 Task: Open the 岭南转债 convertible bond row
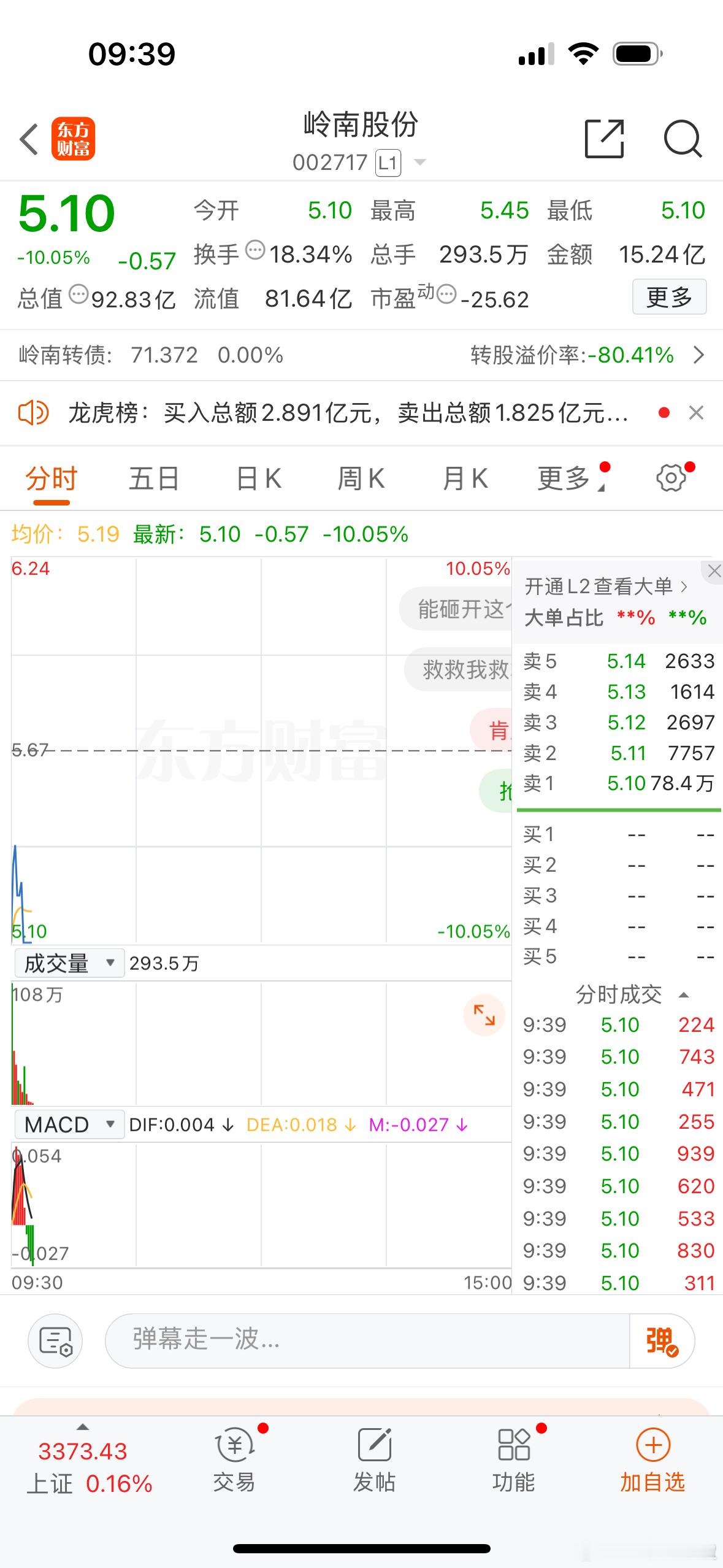(x=361, y=355)
